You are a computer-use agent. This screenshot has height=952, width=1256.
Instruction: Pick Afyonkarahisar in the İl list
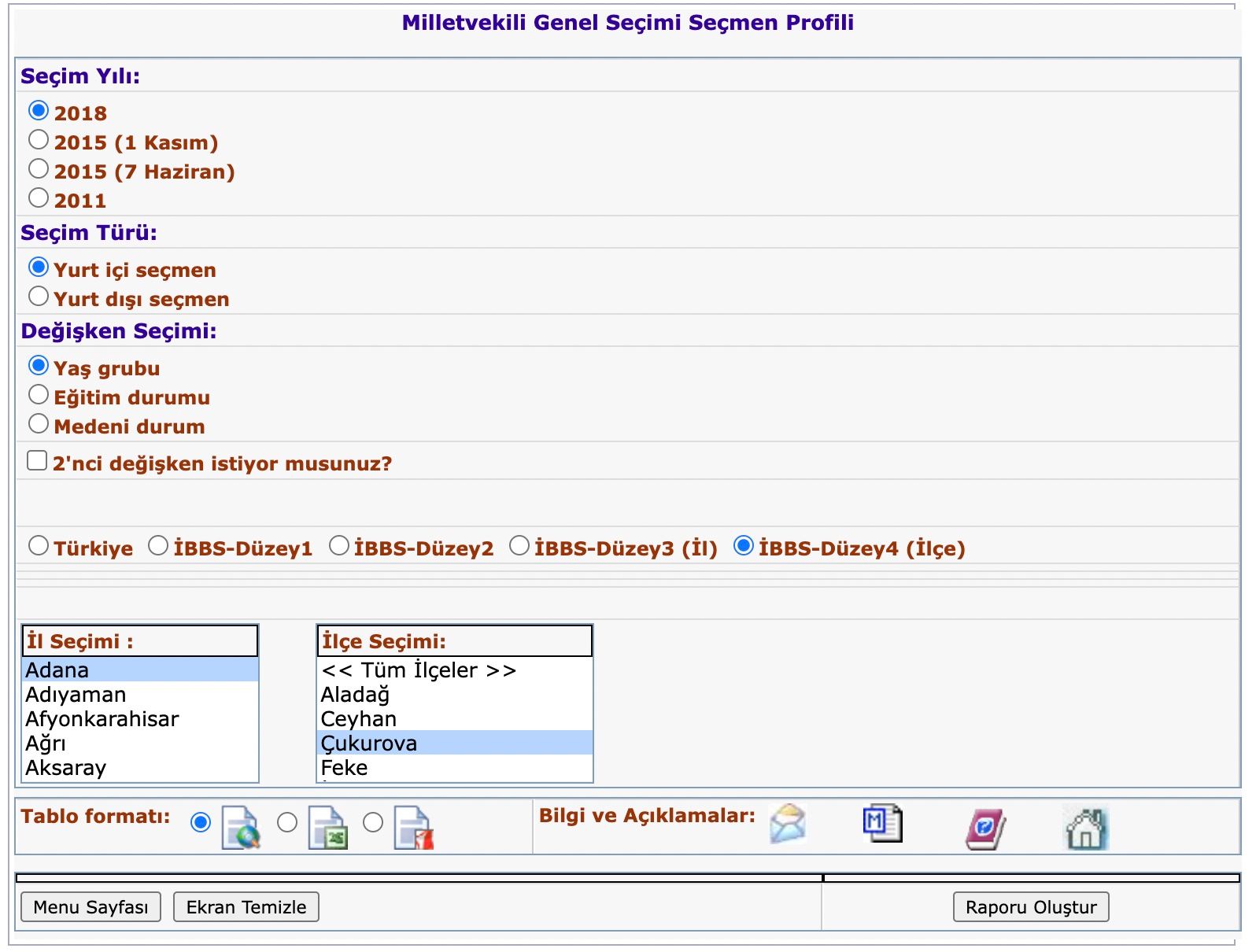[x=102, y=719]
